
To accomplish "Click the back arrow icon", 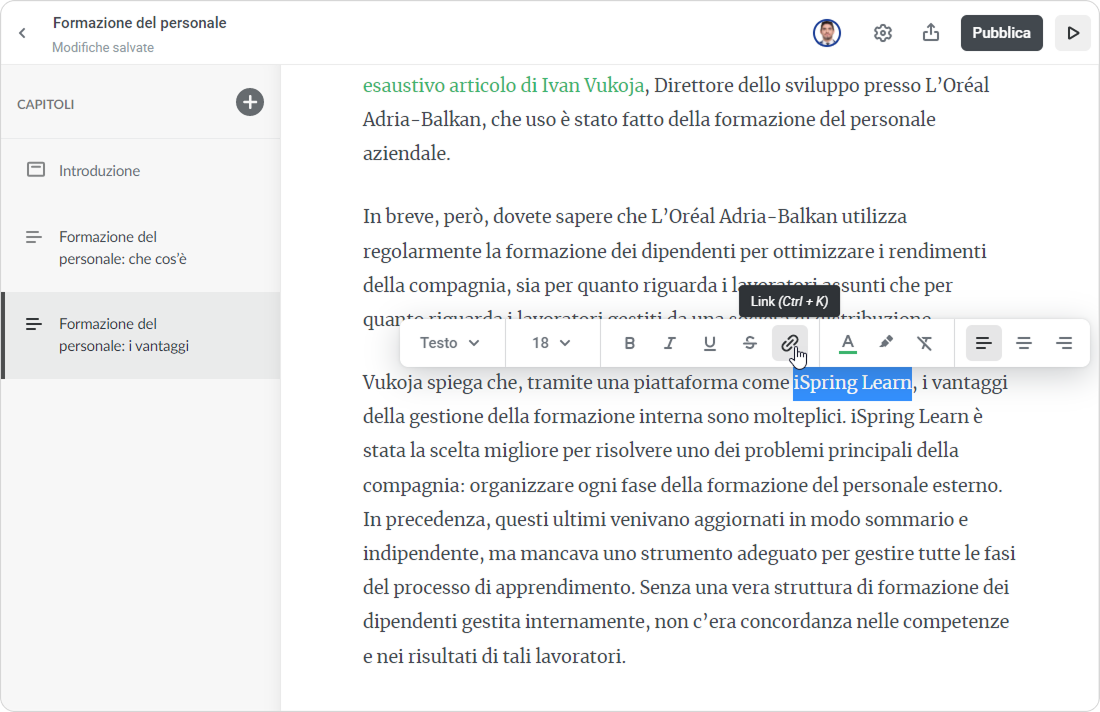I will click(x=23, y=33).
